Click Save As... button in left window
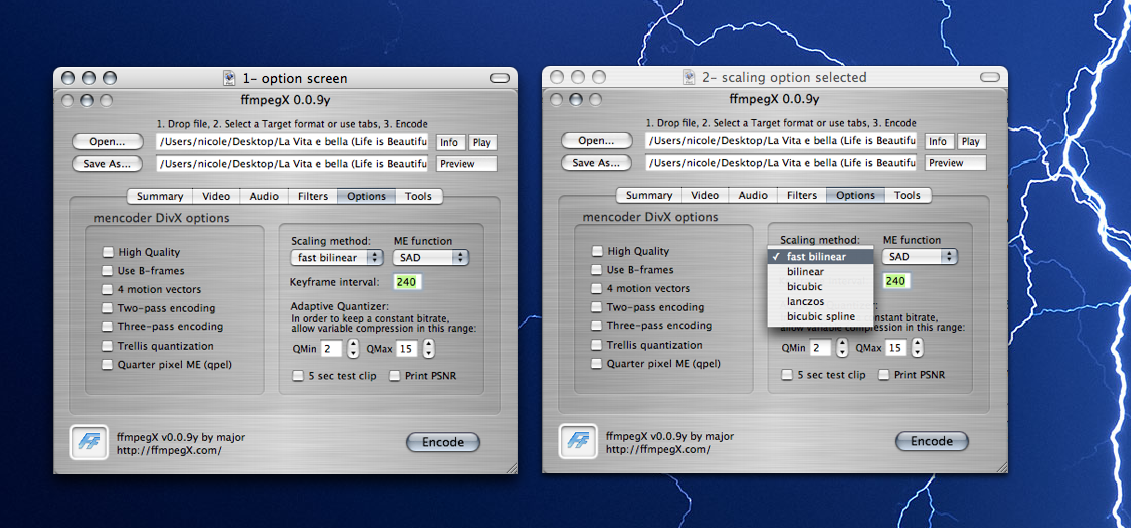 click(107, 164)
